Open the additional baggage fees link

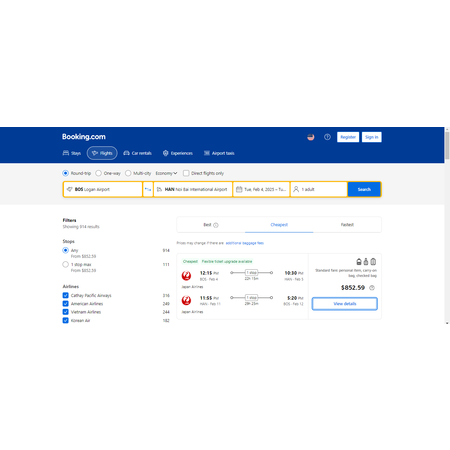coord(245,243)
